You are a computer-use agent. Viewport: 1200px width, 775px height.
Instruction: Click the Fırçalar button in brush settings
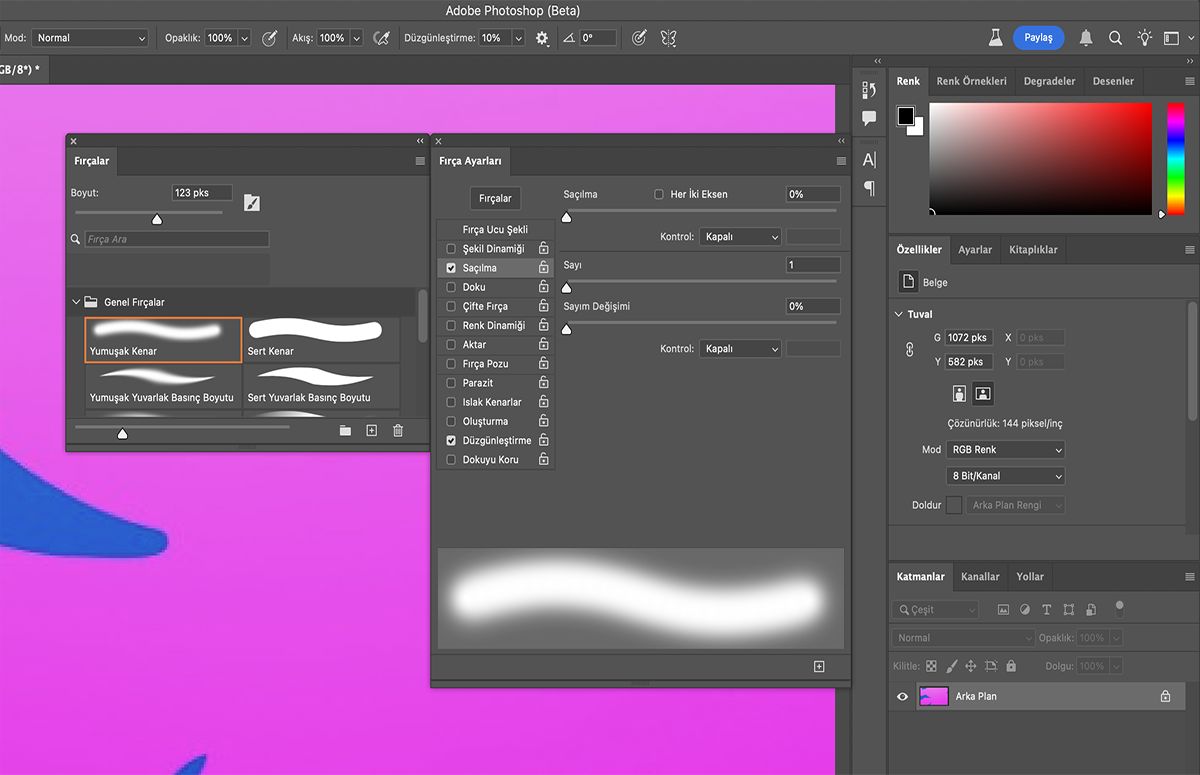(x=495, y=198)
